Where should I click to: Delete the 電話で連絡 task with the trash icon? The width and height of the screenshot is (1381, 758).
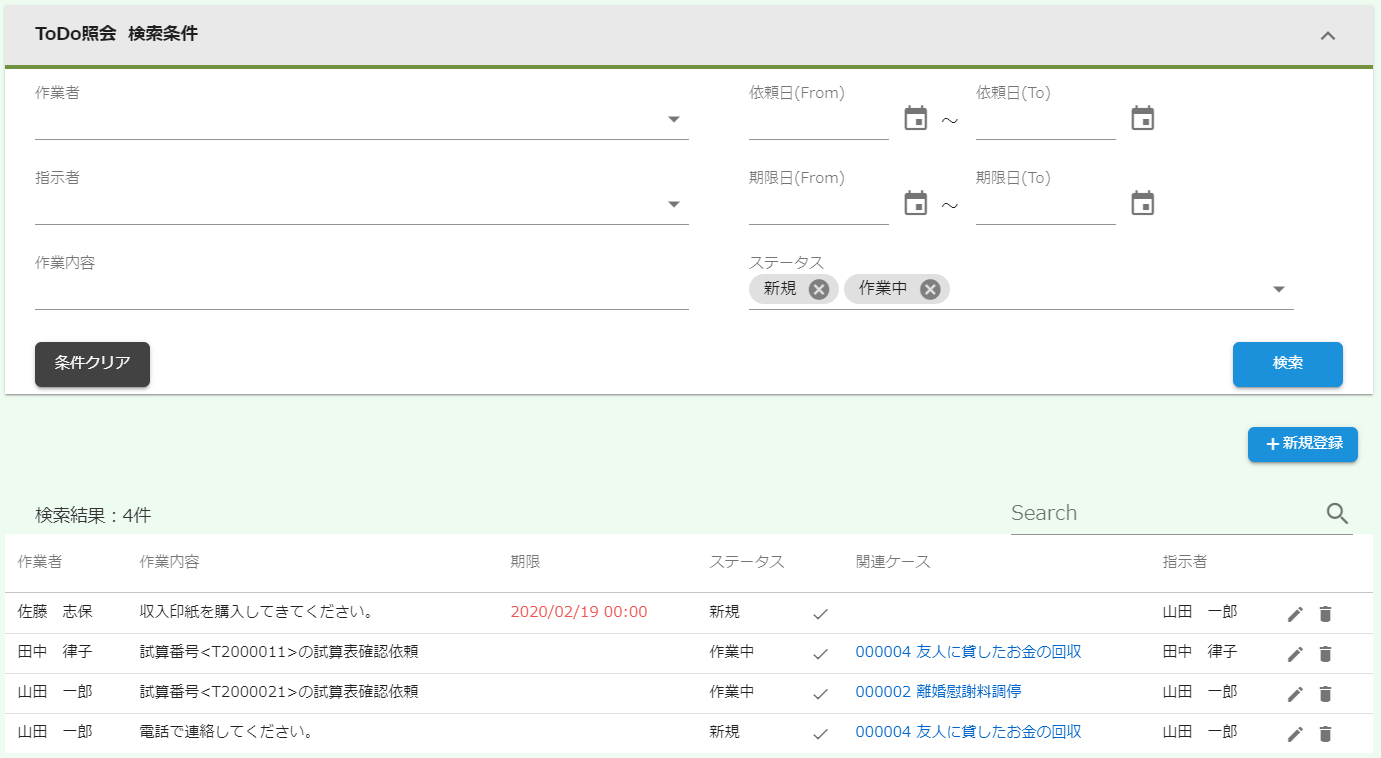(1324, 732)
